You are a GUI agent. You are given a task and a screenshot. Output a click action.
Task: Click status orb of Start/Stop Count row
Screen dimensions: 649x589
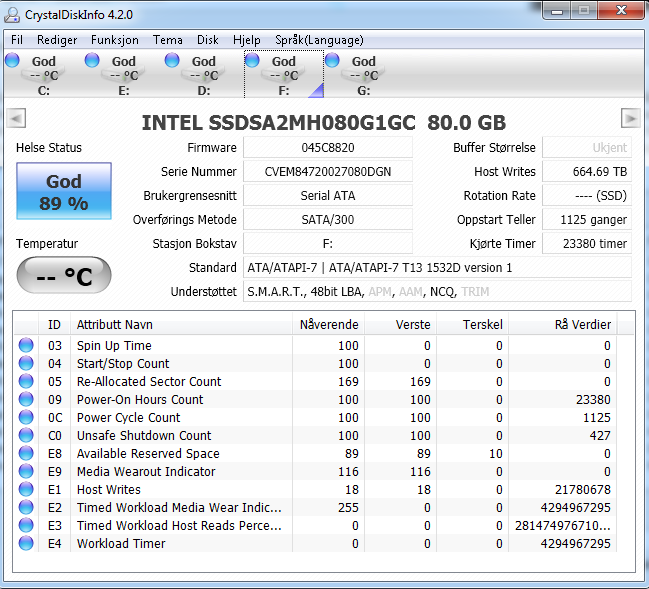point(26,363)
